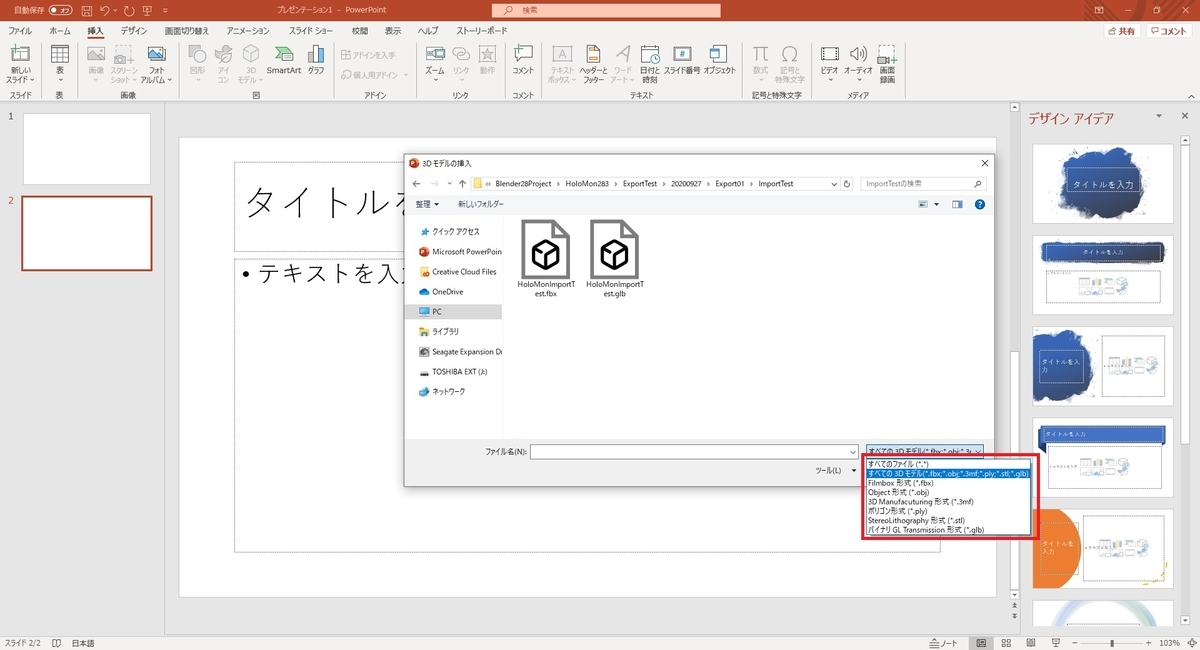Click the Redo icon in title bar
The image size is (1200, 650).
pos(130,10)
